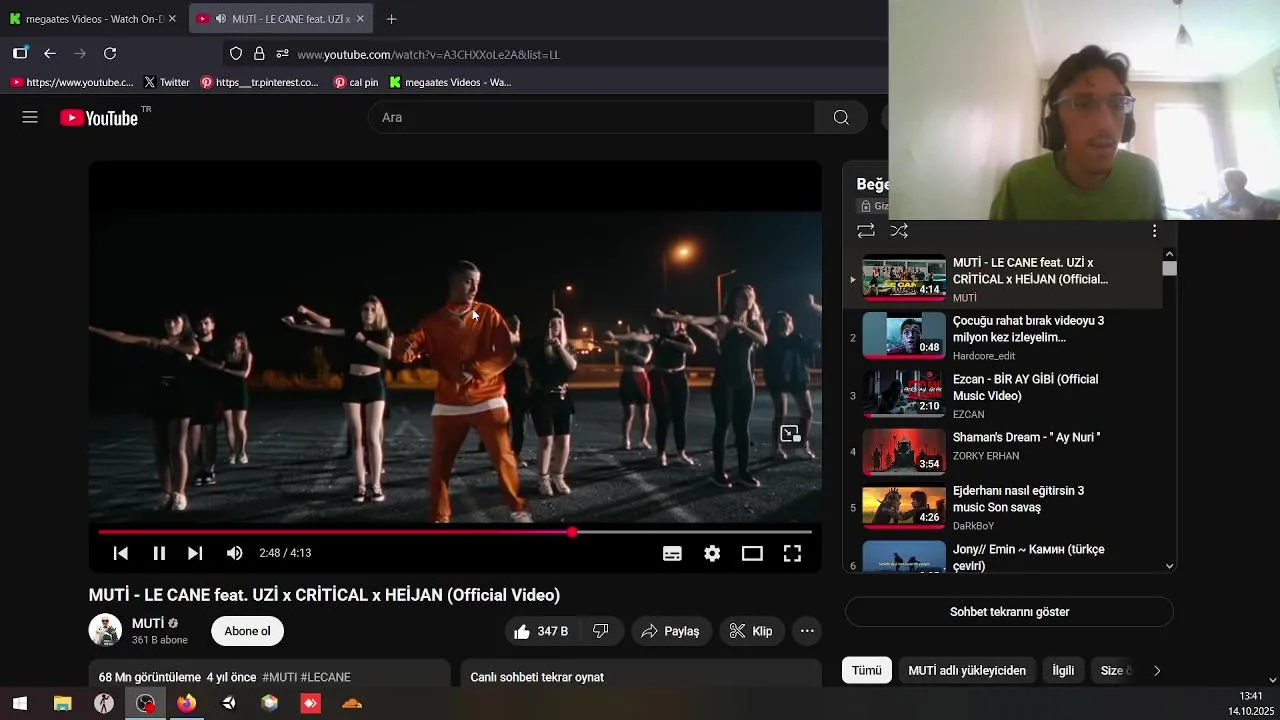1280x720 pixels.
Task: Skip to the previous video
Action: 120,553
